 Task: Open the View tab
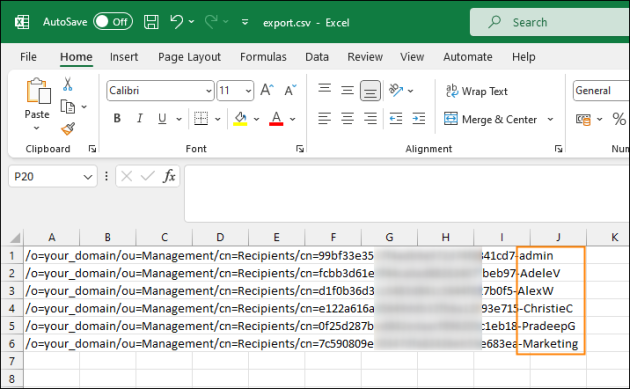tap(412, 57)
